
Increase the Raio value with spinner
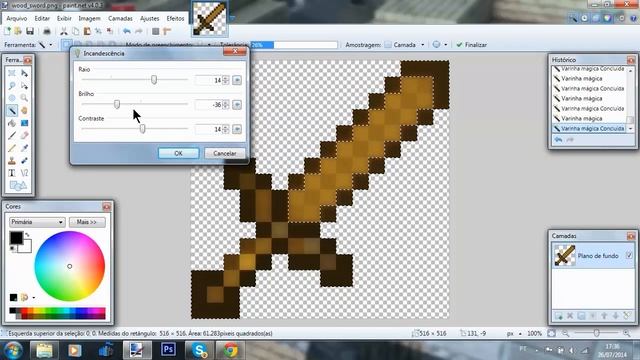pyautogui.click(x=226, y=78)
